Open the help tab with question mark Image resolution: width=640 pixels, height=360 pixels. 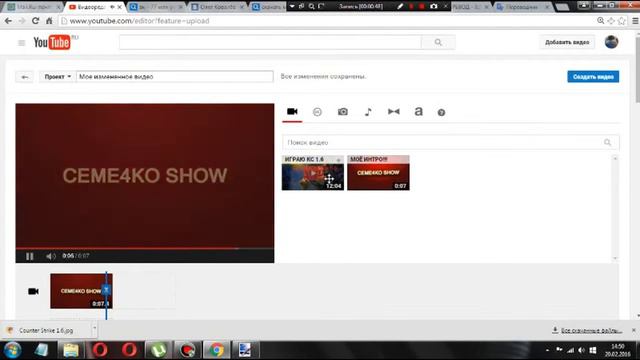click(x=441, y=112)
